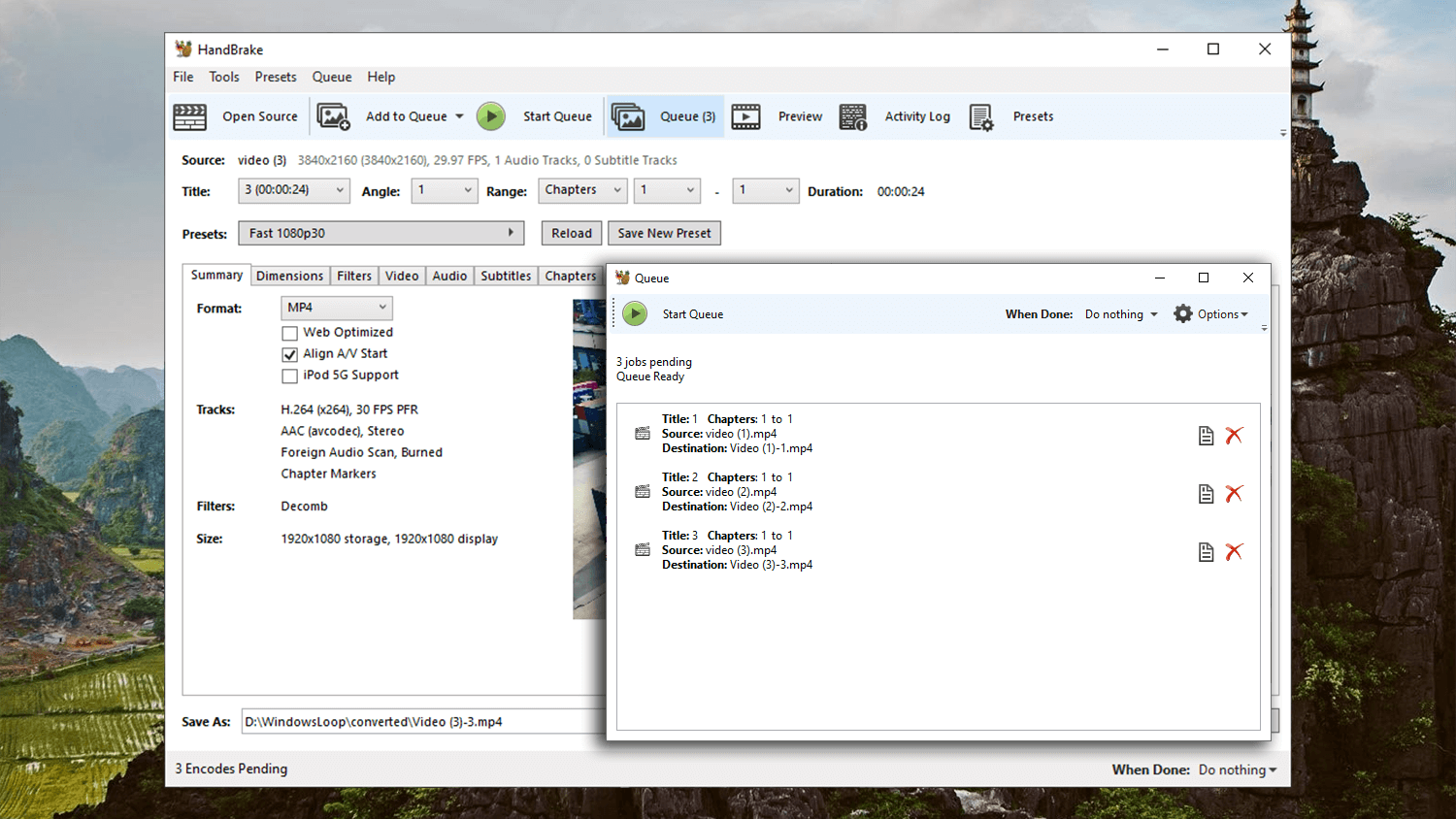Open the Presets menu
Screen dimensions: 1456x819
click(276, 77)
